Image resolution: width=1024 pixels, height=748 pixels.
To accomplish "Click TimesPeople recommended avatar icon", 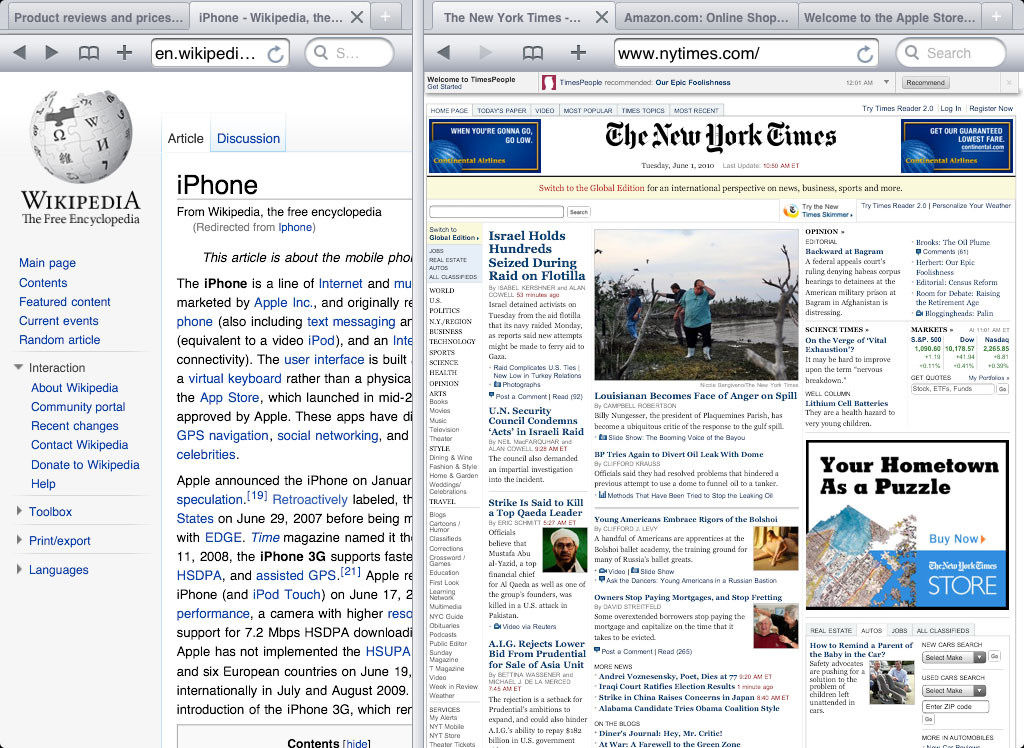I will click(549, 82).
